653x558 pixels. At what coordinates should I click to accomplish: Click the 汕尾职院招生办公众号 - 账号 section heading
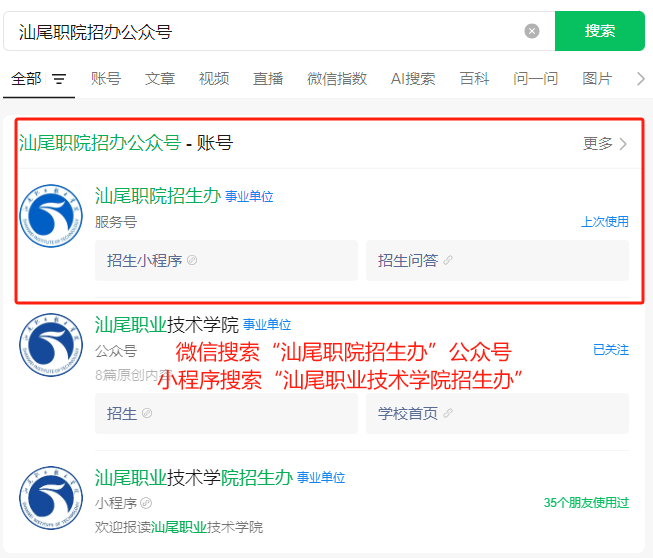tap(126, 143)
